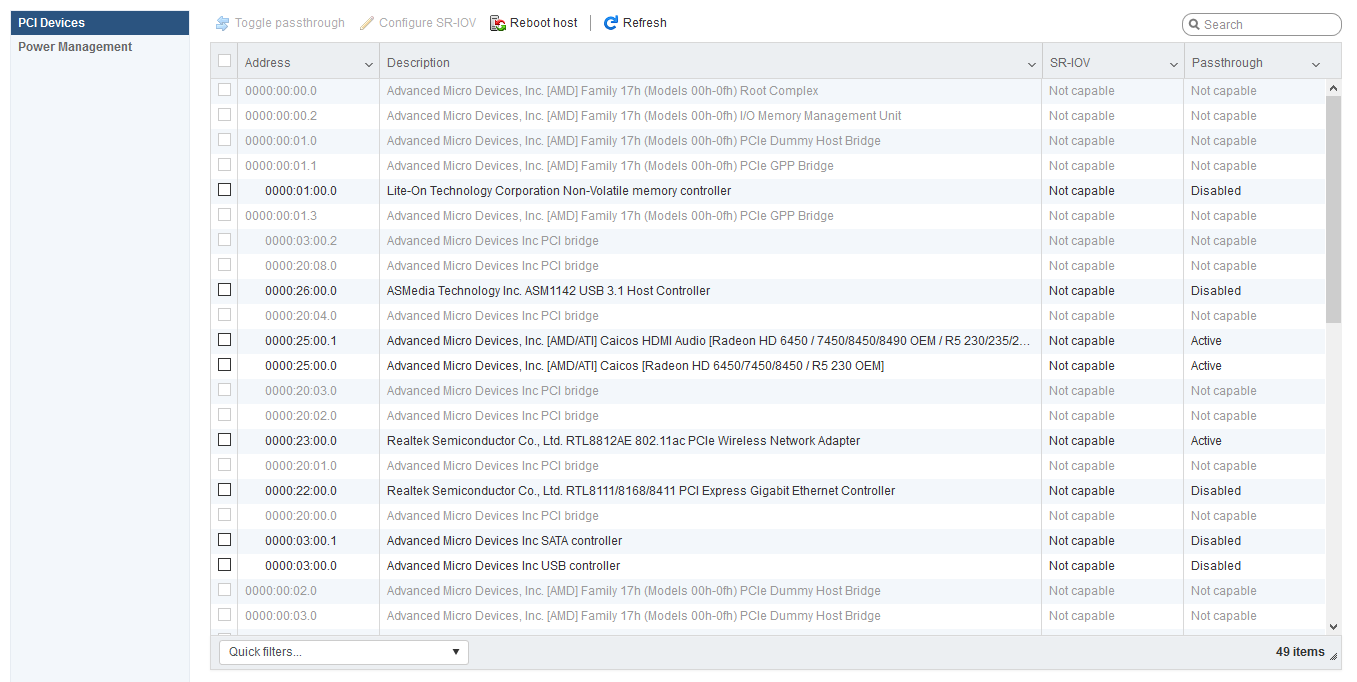Image resolution: width=1357 pixels, height=682 pixels.
Task: Click Root Complex description at 0000:00:00.0
Action: pos(602,91)
